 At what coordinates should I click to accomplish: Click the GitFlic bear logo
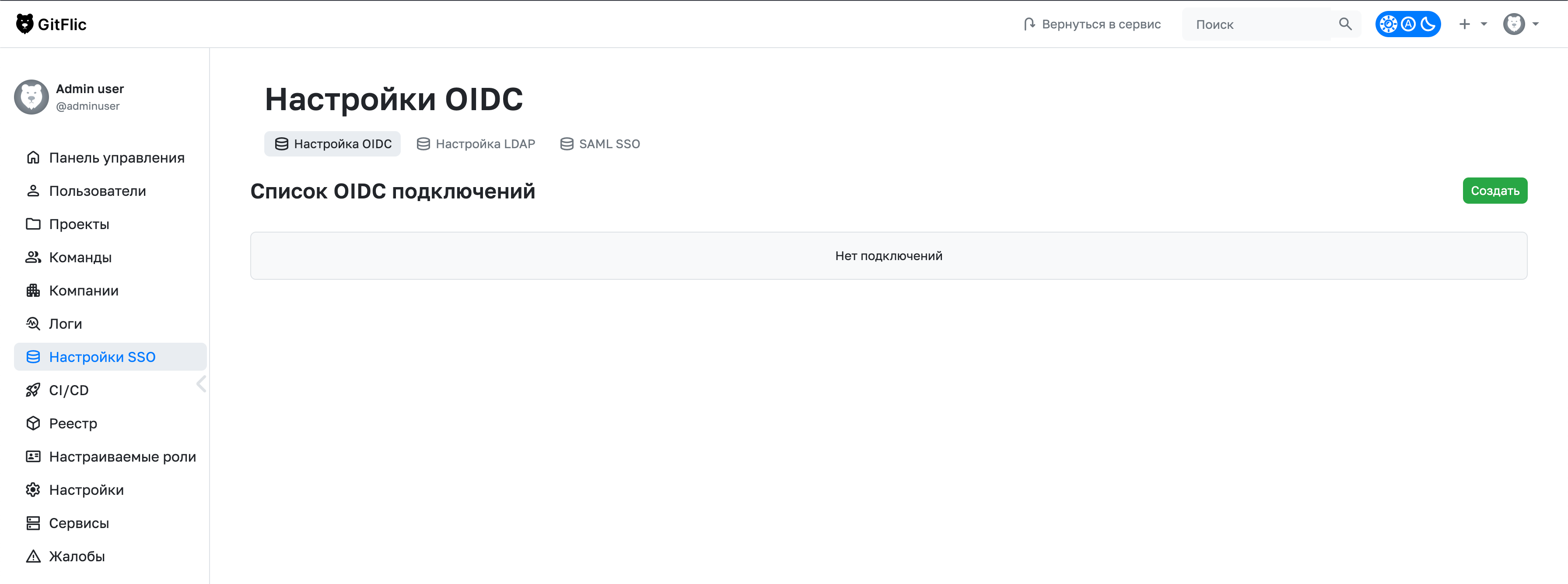(x=24, y=24)
